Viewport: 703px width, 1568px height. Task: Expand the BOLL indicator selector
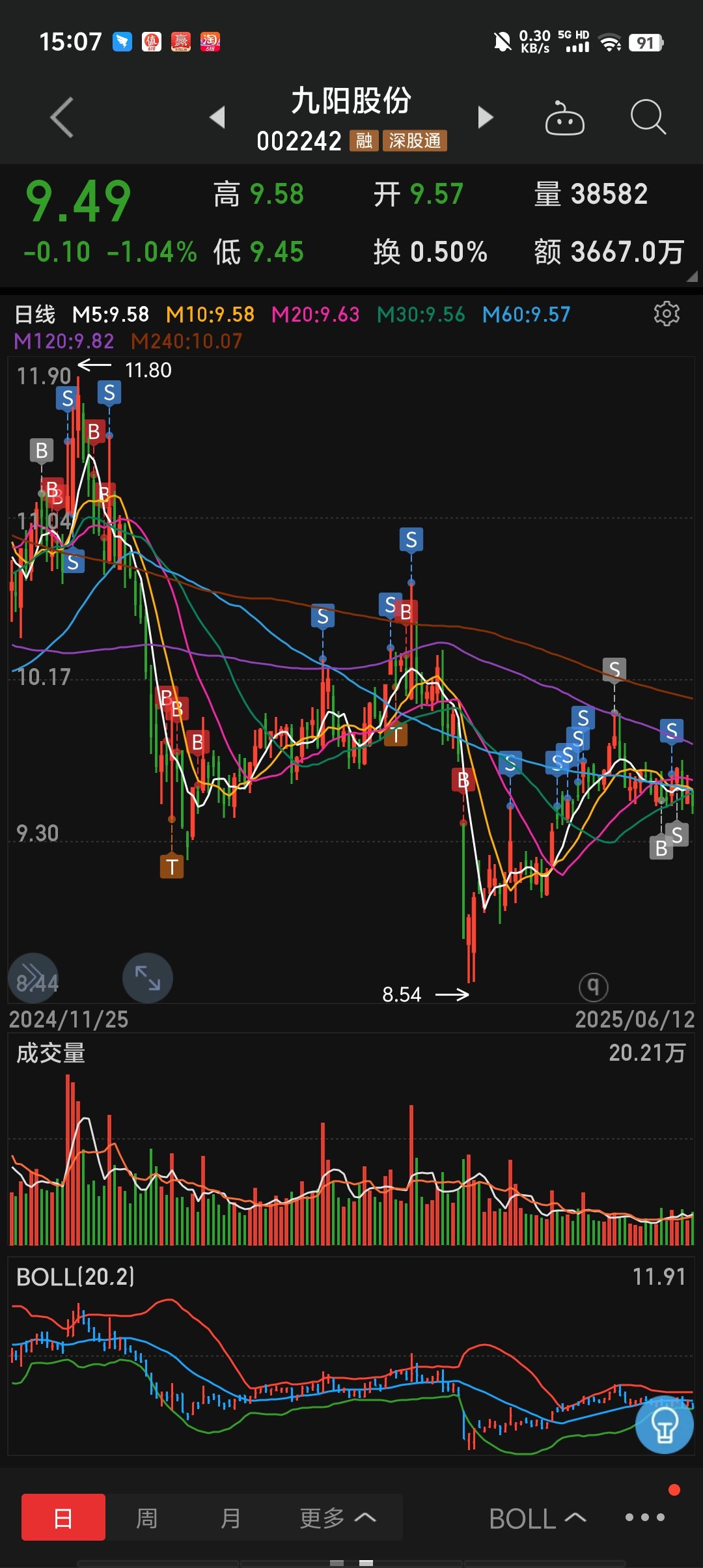(x=538, y=1519)
